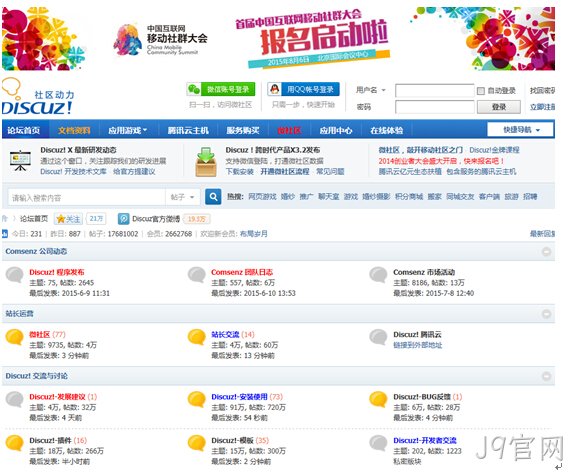The width and height of the screenshot is (577, 472).
Task: Open the 应用游戏 navigation menu
Action: [127, 130]
